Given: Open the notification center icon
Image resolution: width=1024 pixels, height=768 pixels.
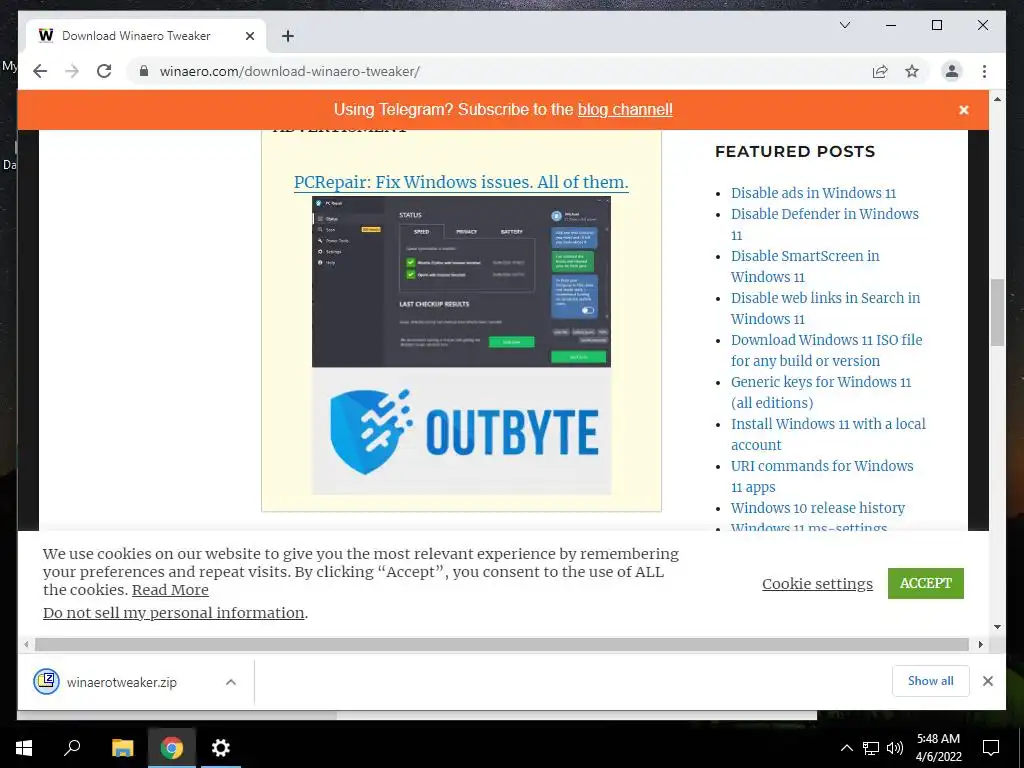Looking at the screenshot, I should point(991,748).
